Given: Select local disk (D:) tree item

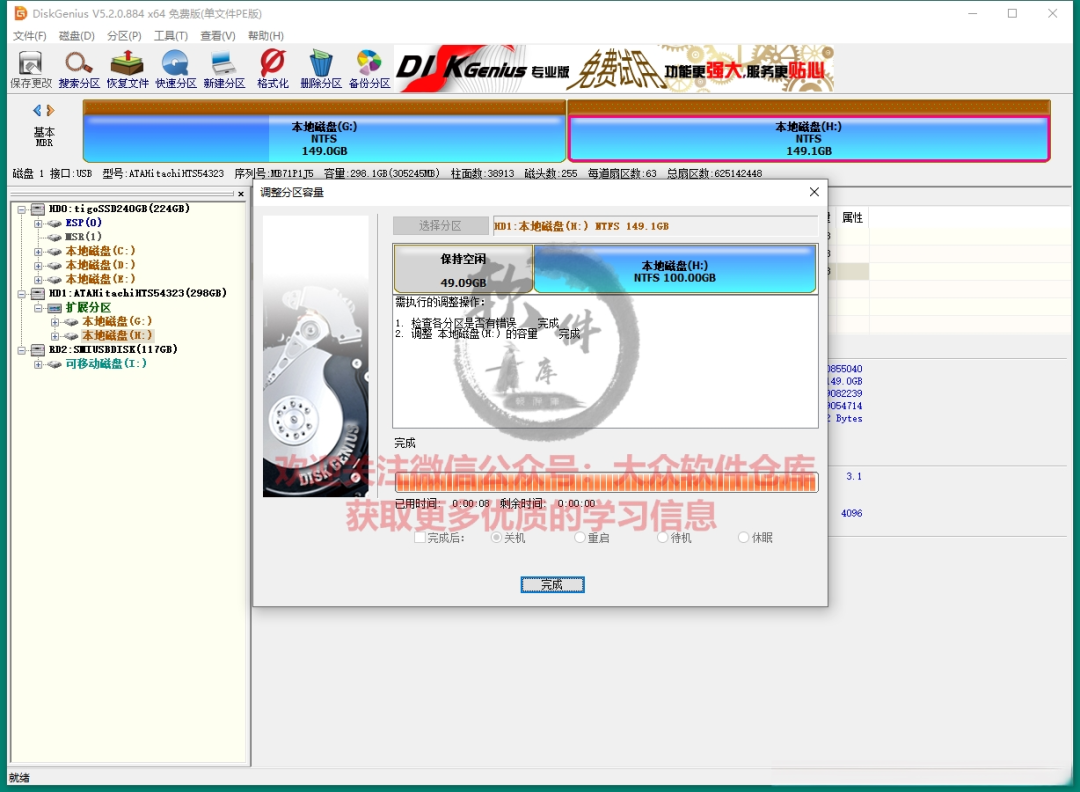Looking at the screenshot, I should coord(100,265).
